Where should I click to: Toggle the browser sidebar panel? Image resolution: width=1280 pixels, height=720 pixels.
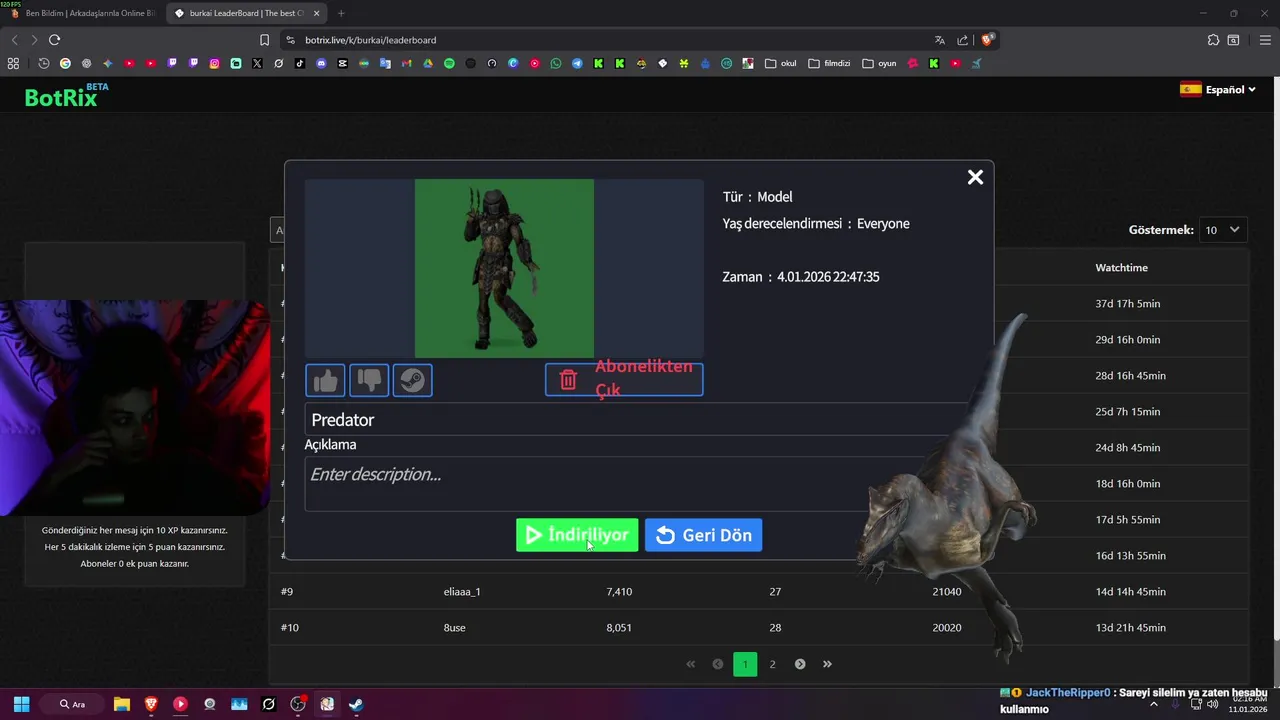(x=1234, y=40)
